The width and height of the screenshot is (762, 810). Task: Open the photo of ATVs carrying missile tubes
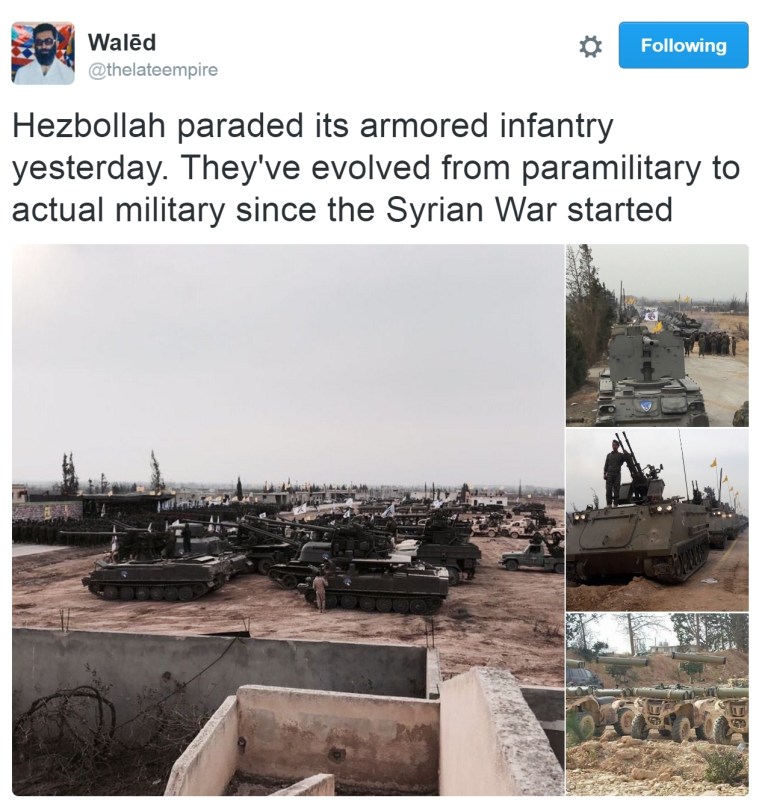point(657,704)
